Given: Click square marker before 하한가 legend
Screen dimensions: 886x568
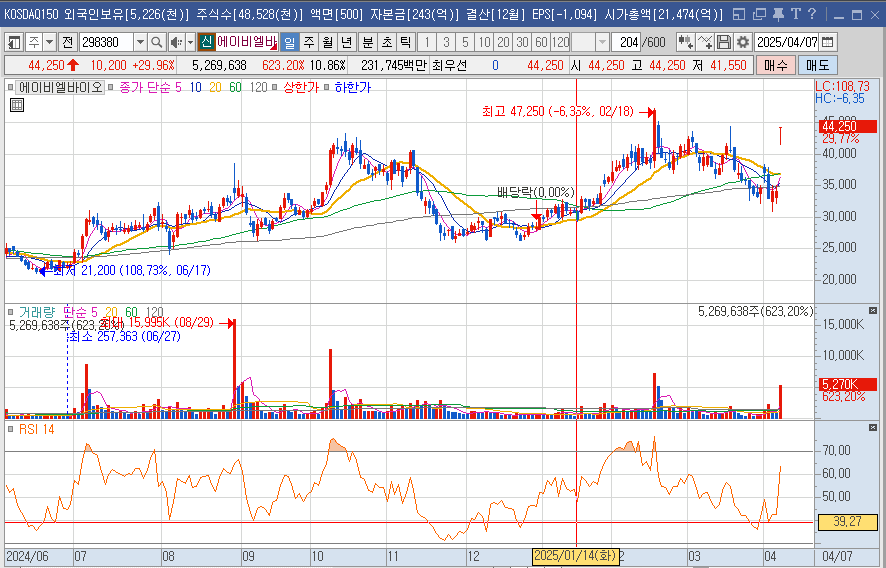Looking at the screenshot, I should point(327,88).
